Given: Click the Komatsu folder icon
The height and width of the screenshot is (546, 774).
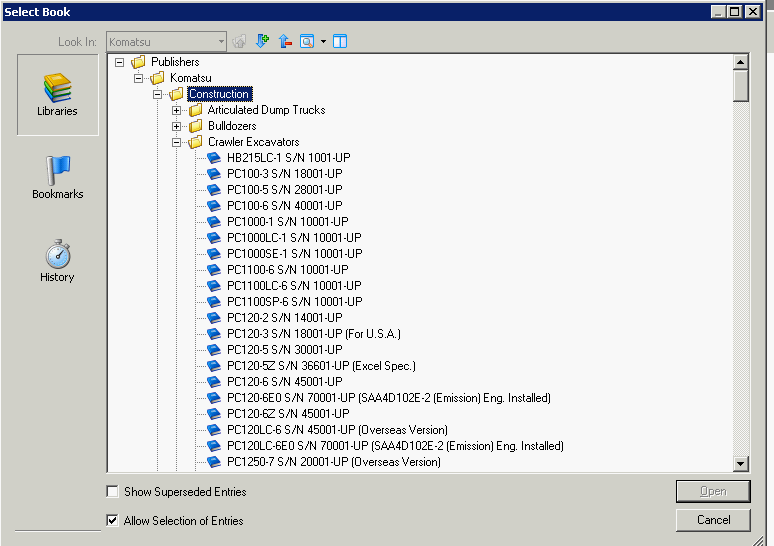Looking at the screenshot, I should tap(157, 78).
